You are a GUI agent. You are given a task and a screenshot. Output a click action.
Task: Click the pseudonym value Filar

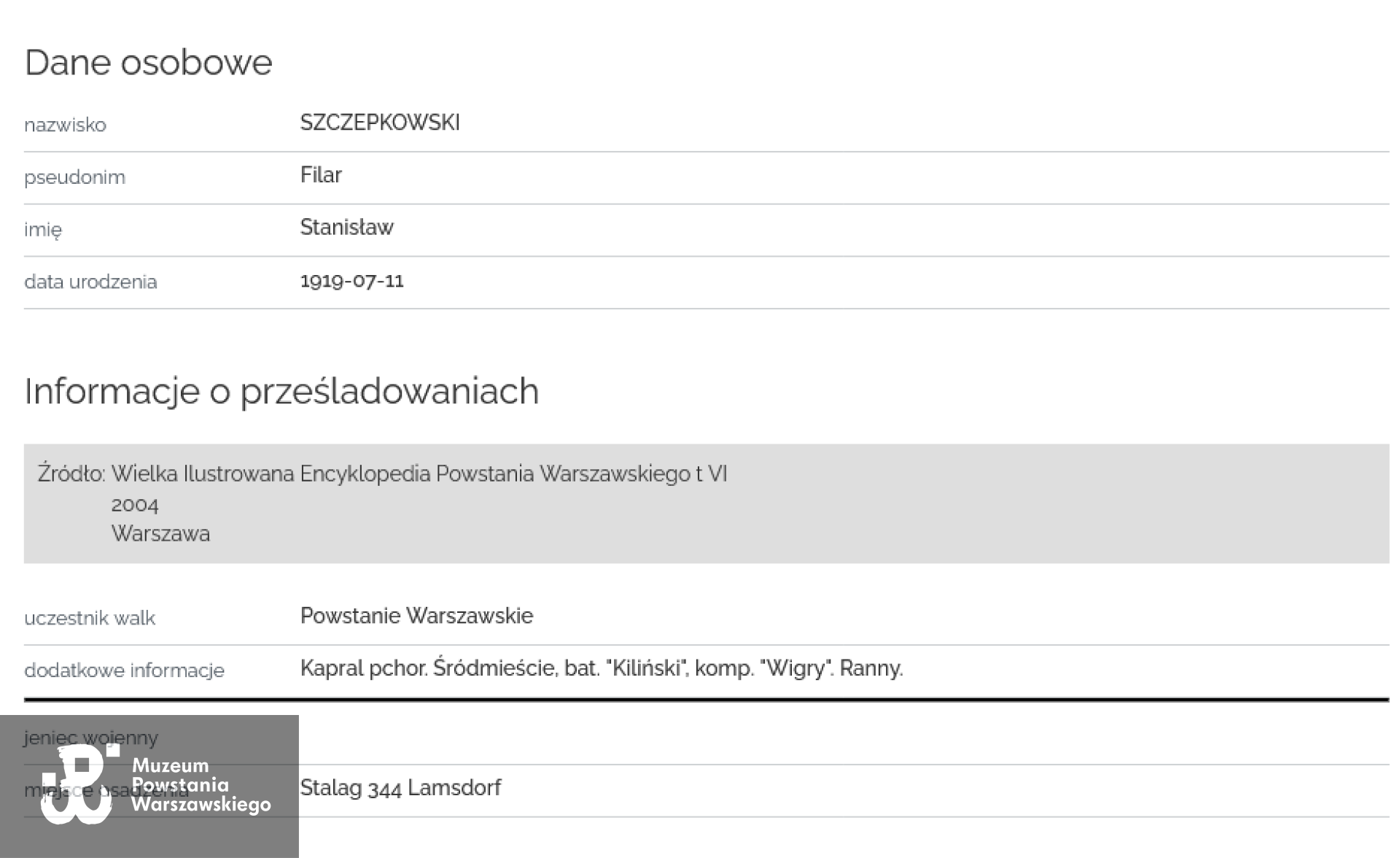(321, 175)
